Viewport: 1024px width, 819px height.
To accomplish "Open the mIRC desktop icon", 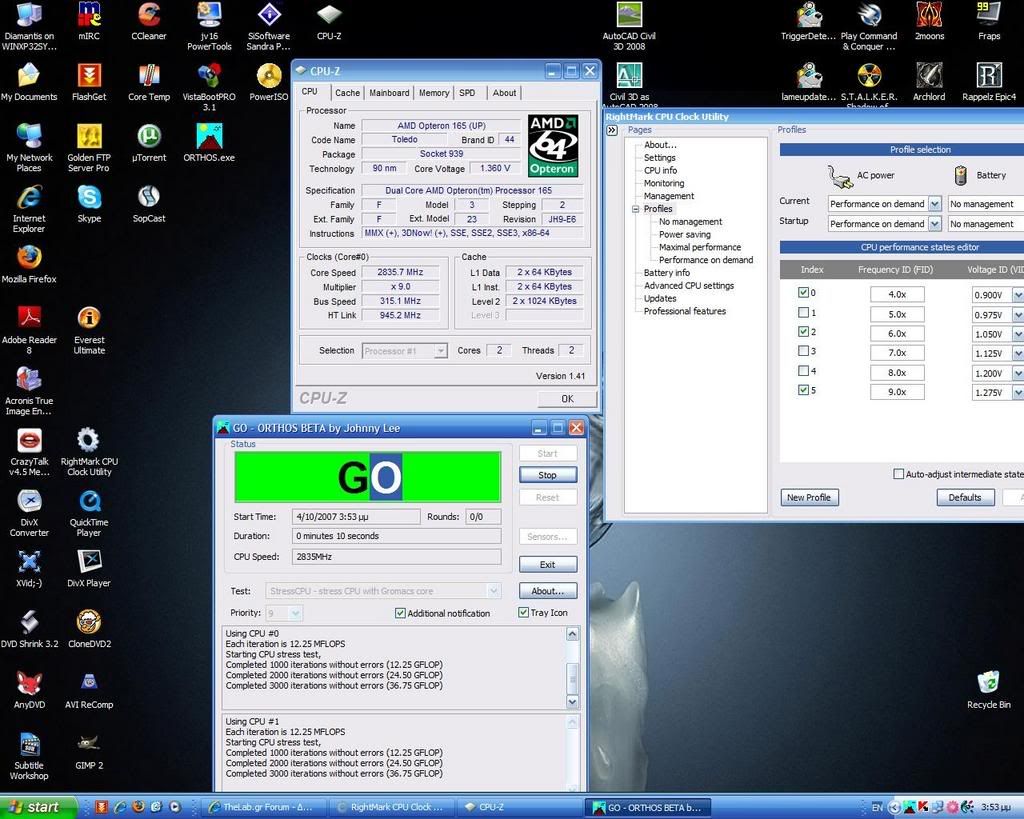I will pyautogui.click(x=89, y=20).
